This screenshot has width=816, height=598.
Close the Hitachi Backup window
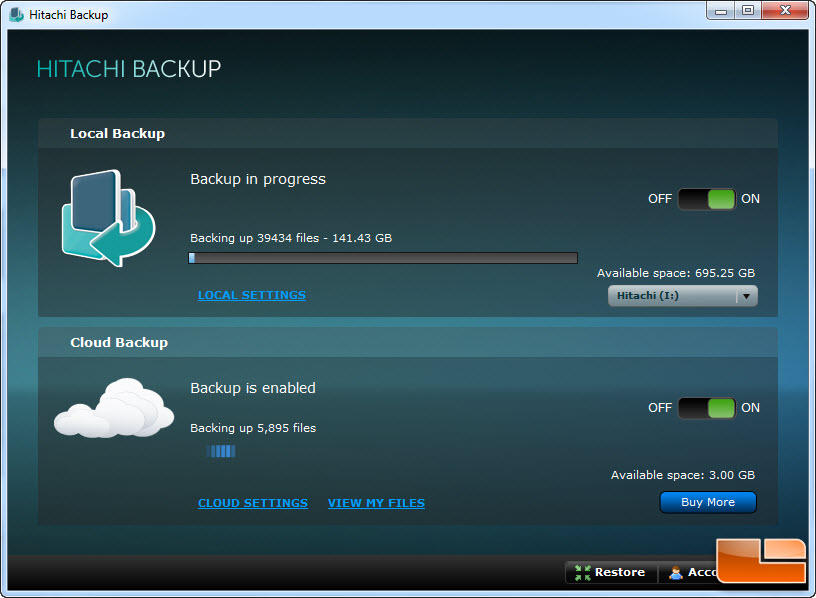pos(785,11)
